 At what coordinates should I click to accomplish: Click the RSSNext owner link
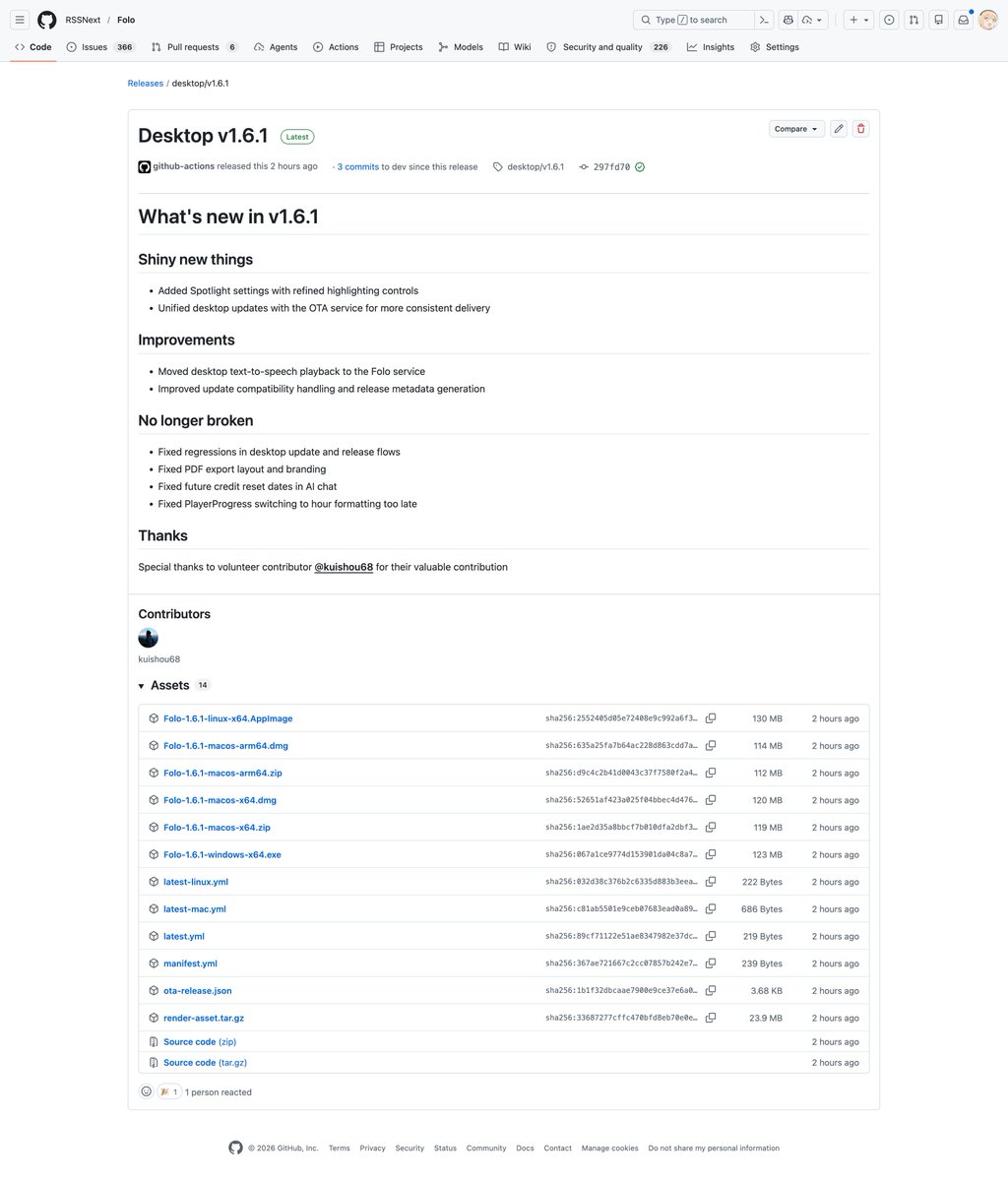[x=83, y=20]
